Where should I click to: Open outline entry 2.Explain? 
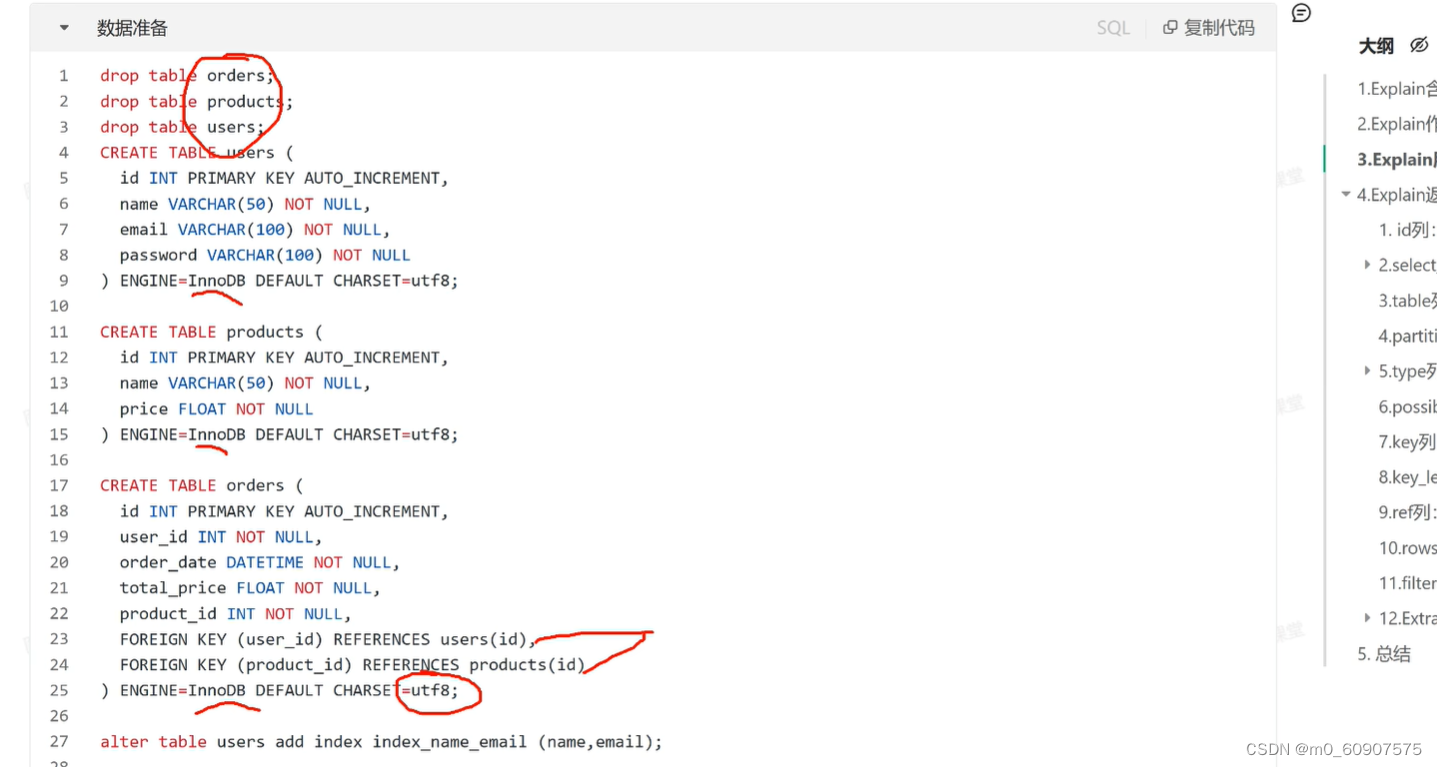1397,124
